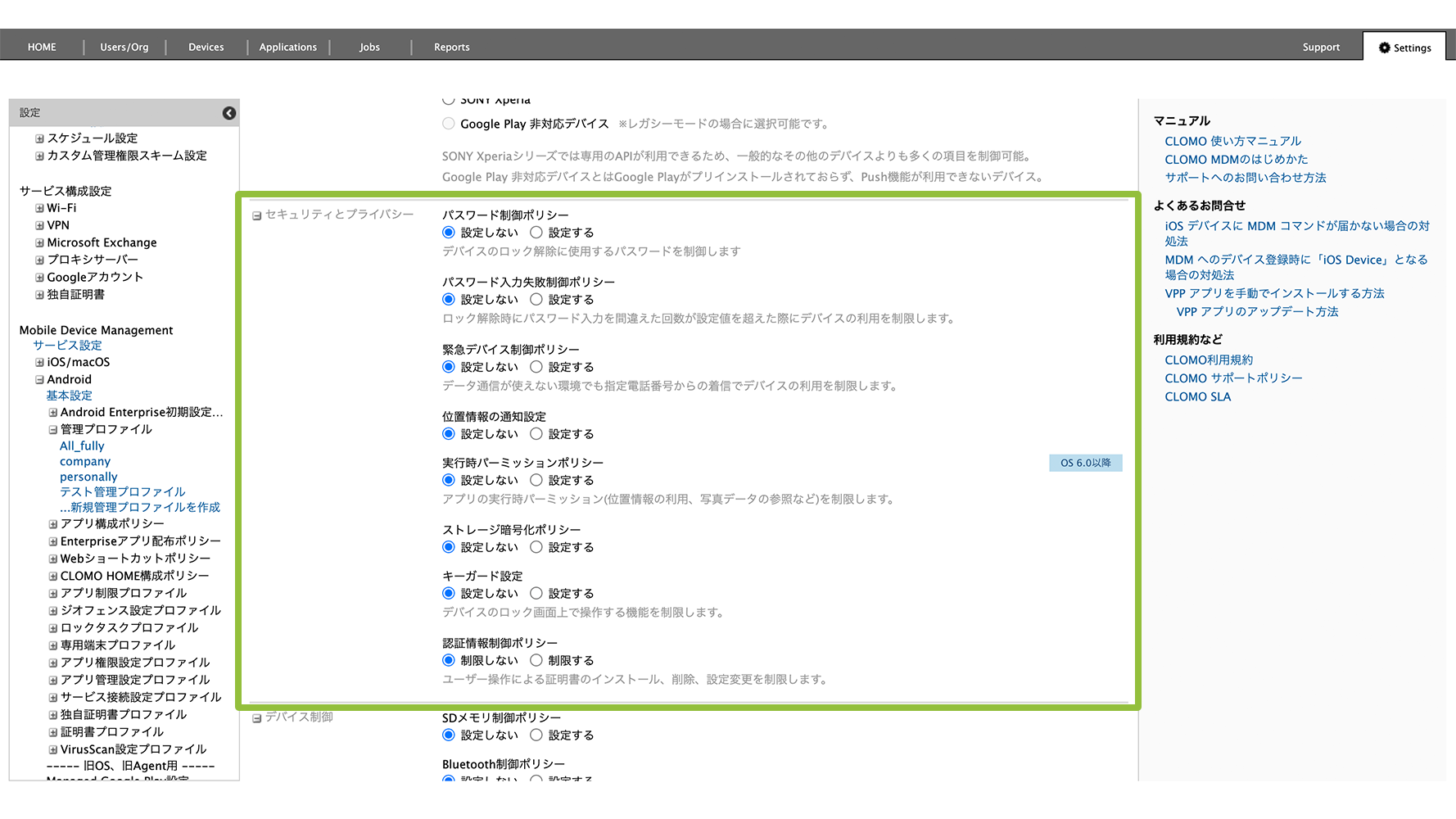Expand アプリ構成ポリシー tree item
The image size is (1456, 819).
[52, 524]
